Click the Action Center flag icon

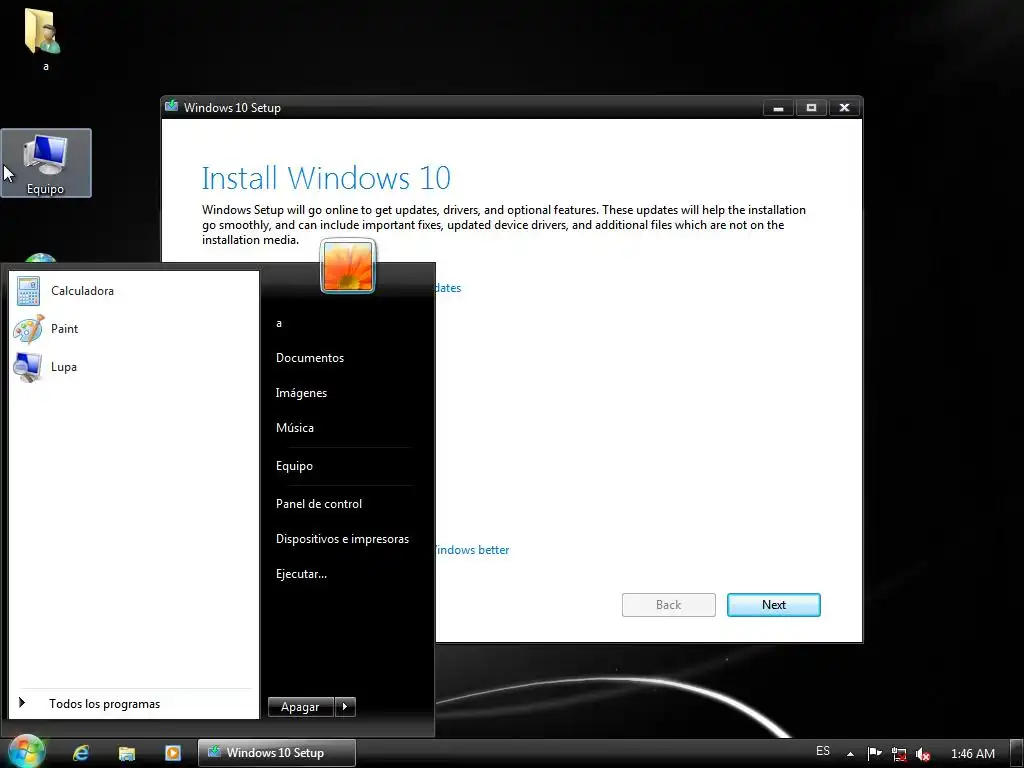click(874, 754)
